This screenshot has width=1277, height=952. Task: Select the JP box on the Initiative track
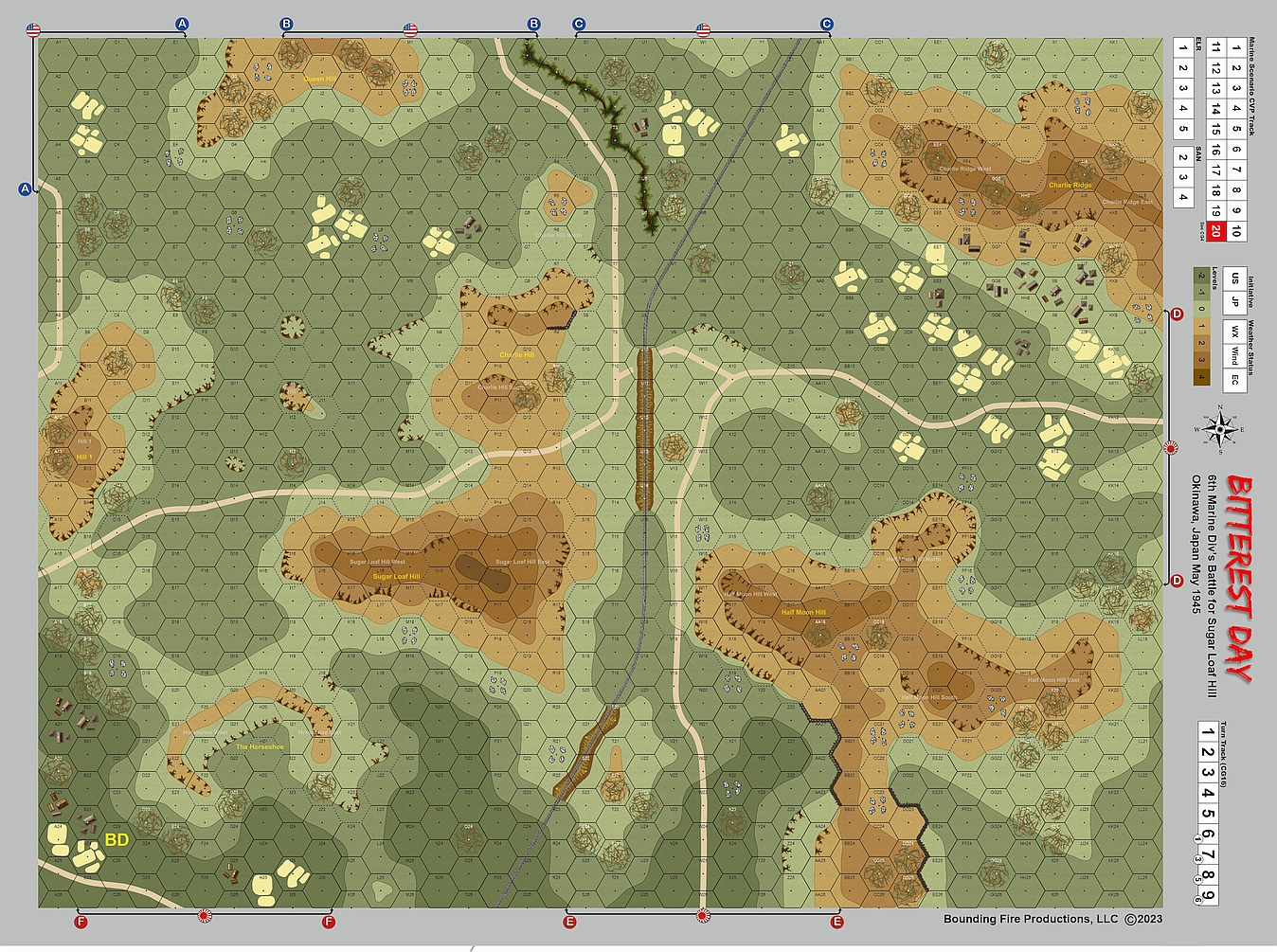tap(1234, 301)
